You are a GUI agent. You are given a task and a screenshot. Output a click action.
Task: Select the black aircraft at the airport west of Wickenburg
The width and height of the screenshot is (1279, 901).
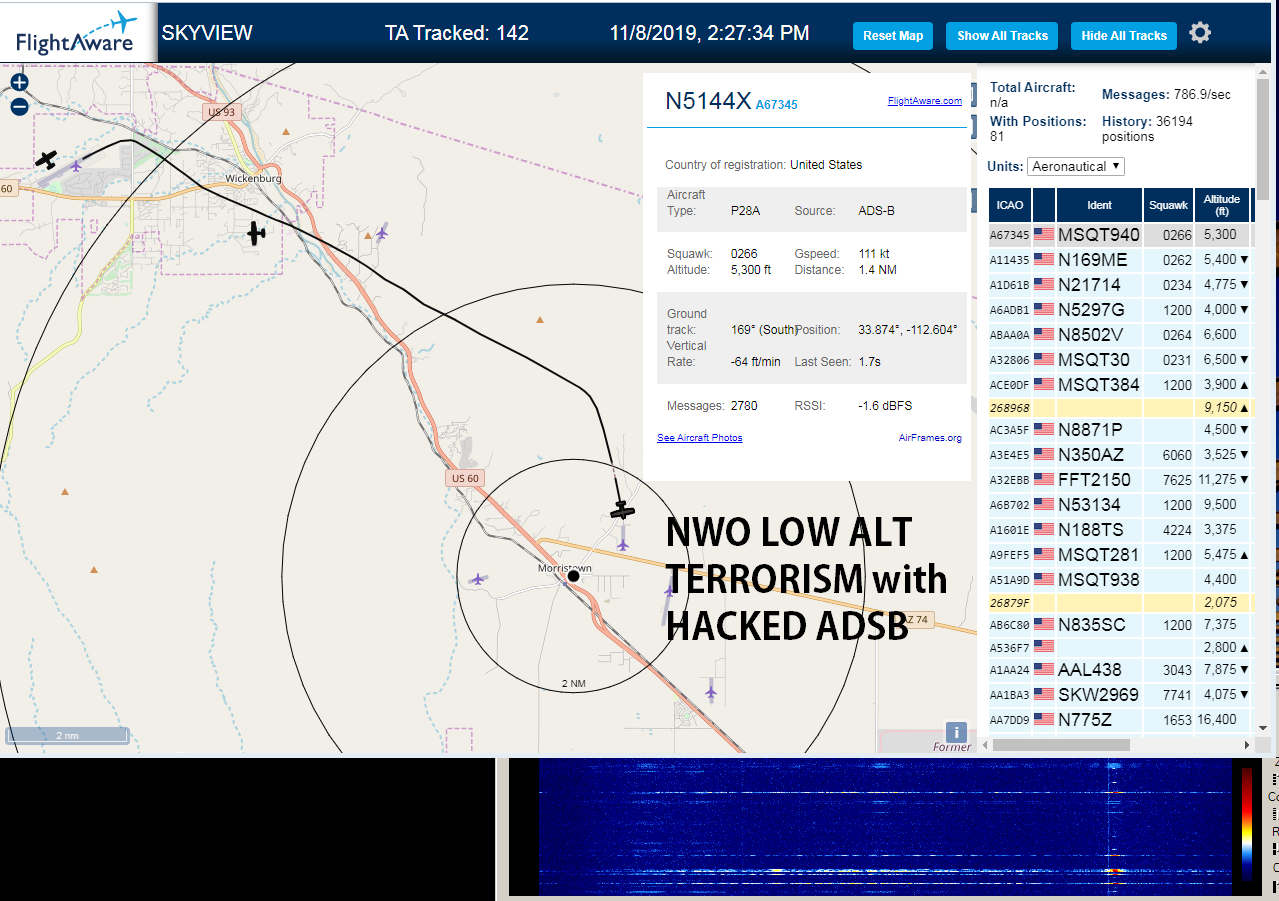point(46,158)
